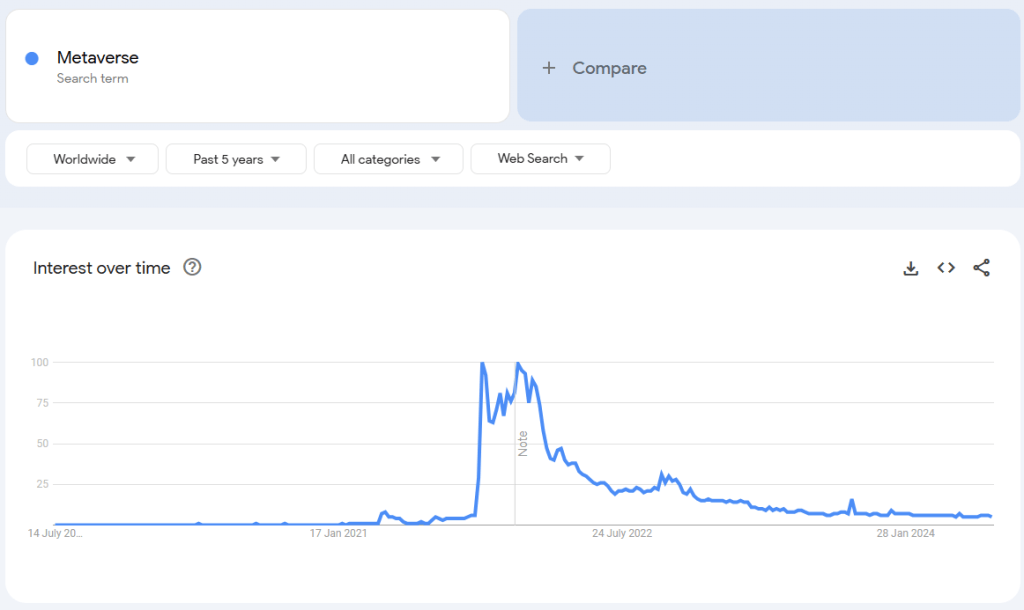Edit the Metaverse search term
Viewport: 1024px width, 610px height.
(x=98, y=58)
